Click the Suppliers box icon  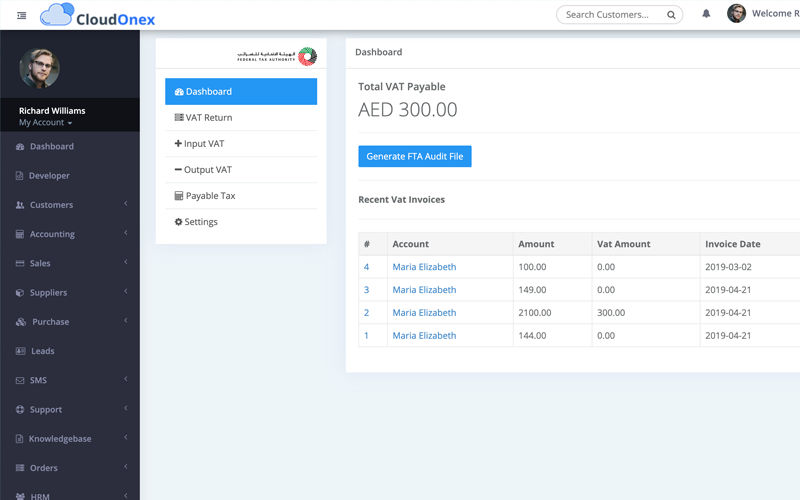point(20,293)
